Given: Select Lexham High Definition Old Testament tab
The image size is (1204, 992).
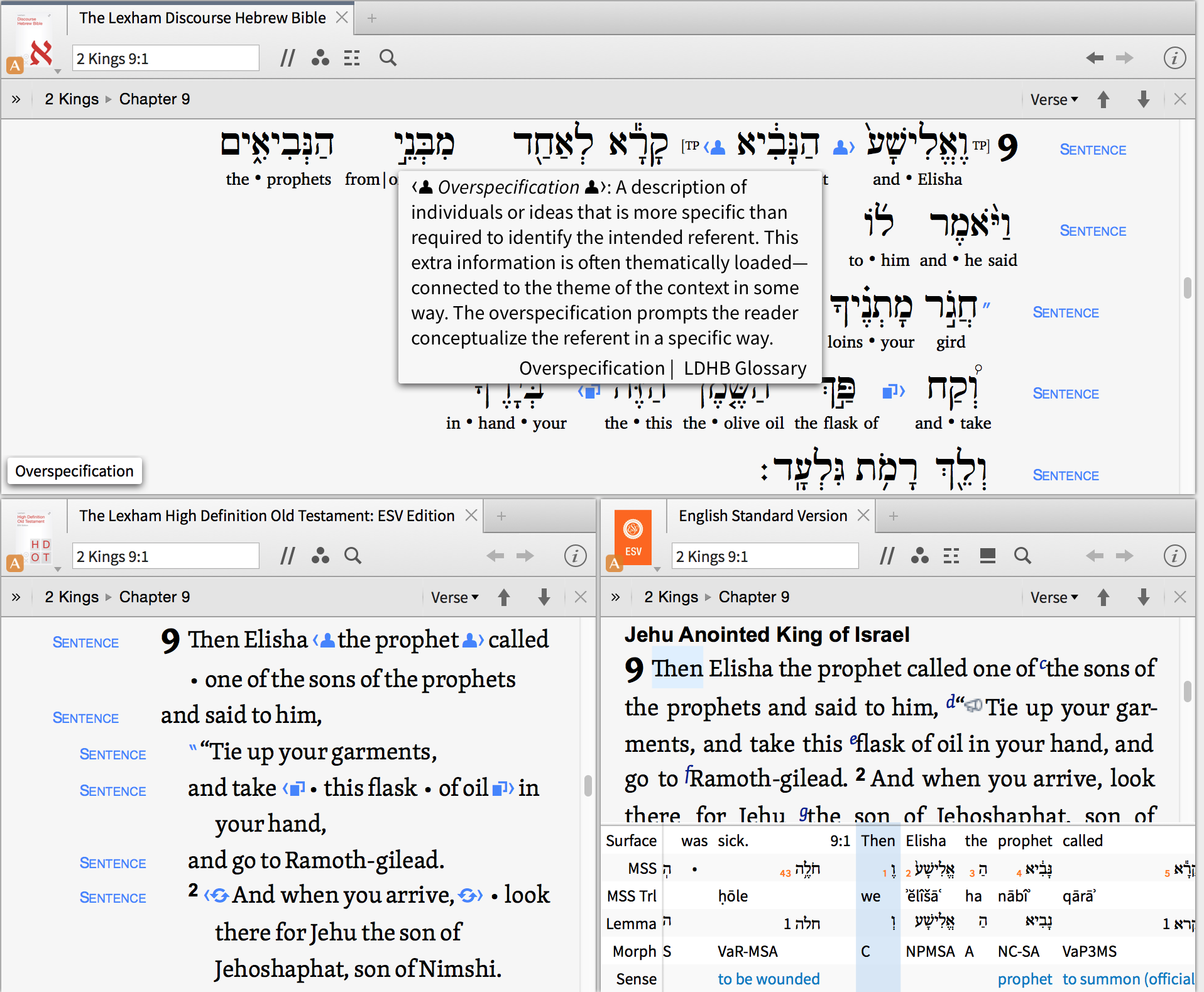Looking at the screenshot, I should pyautogui.click(x=266, y=516).
